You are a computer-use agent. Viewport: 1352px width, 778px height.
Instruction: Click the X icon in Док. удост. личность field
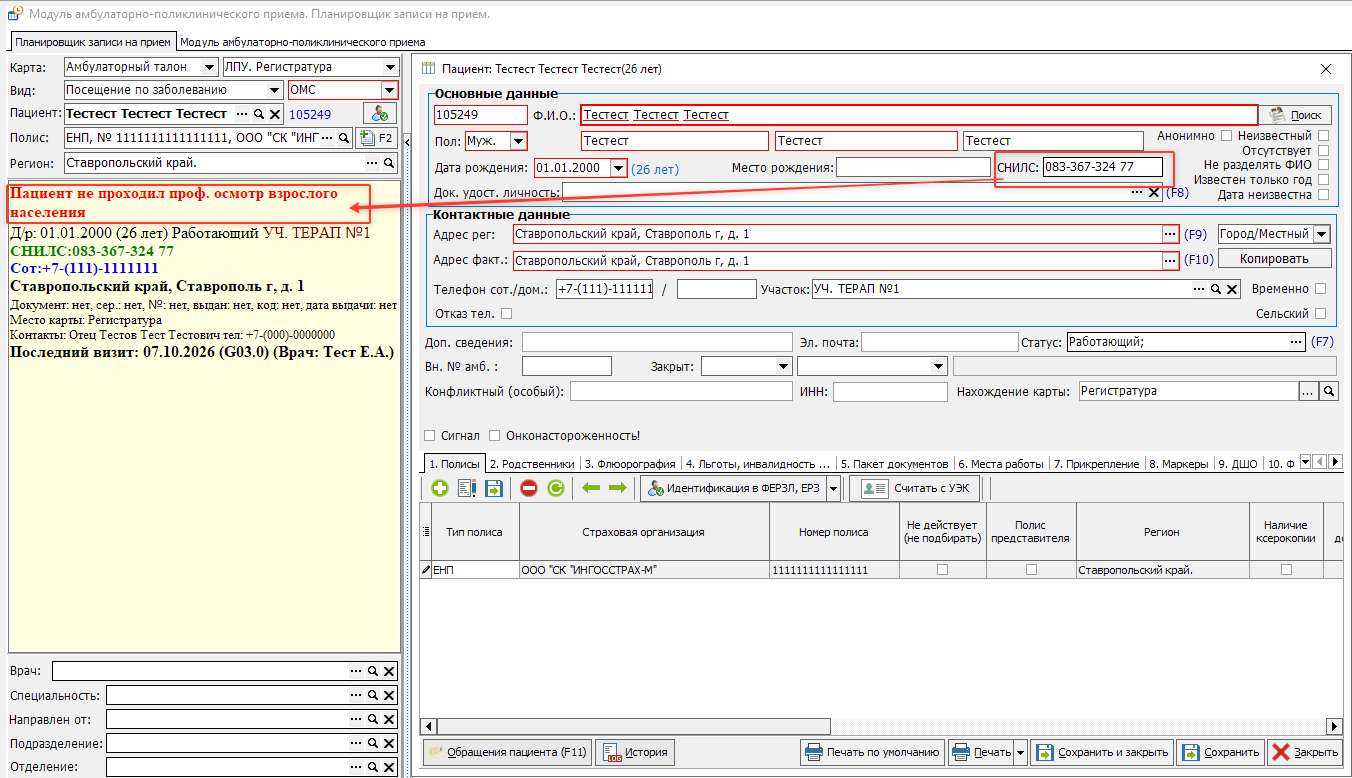click(x=1154, y=192)
